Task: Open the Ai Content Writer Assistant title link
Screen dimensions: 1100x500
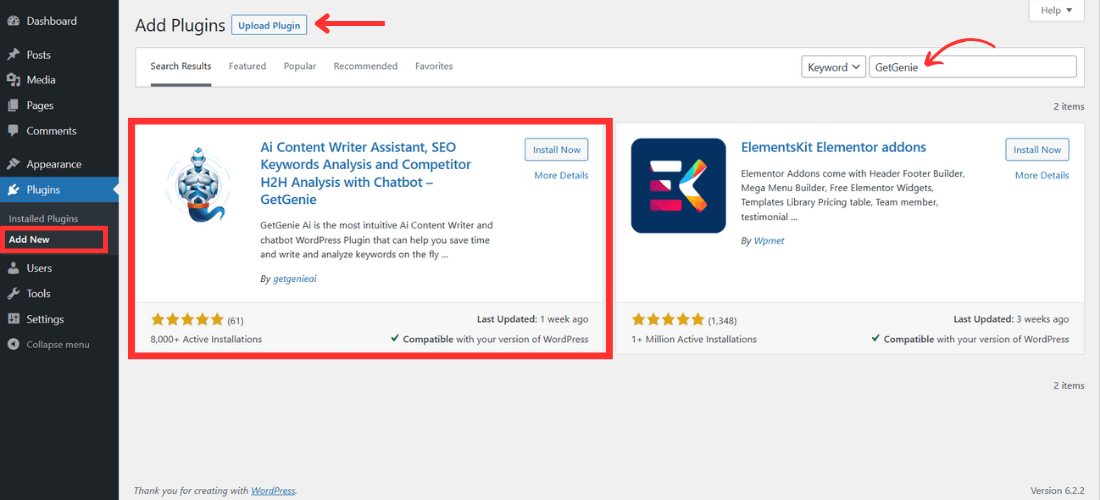Action: pyautogui.click(x=365, y=173)
